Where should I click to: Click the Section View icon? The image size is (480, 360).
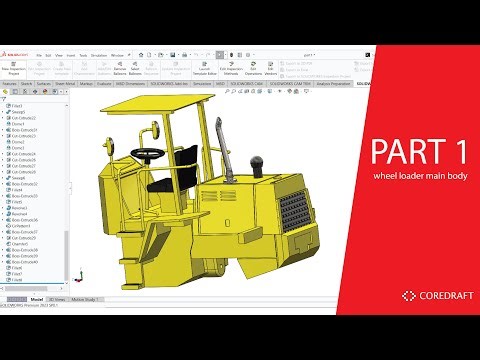coord(246,91)
